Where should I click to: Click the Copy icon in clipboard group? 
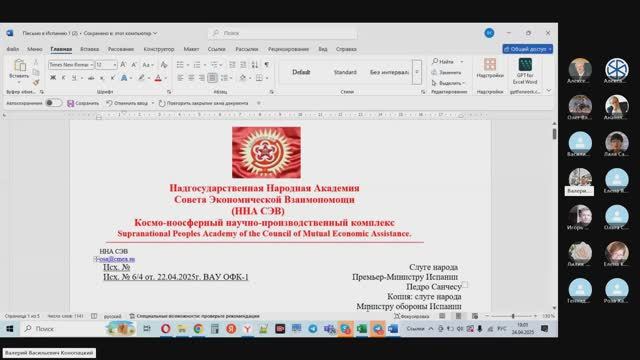[36, 72]
